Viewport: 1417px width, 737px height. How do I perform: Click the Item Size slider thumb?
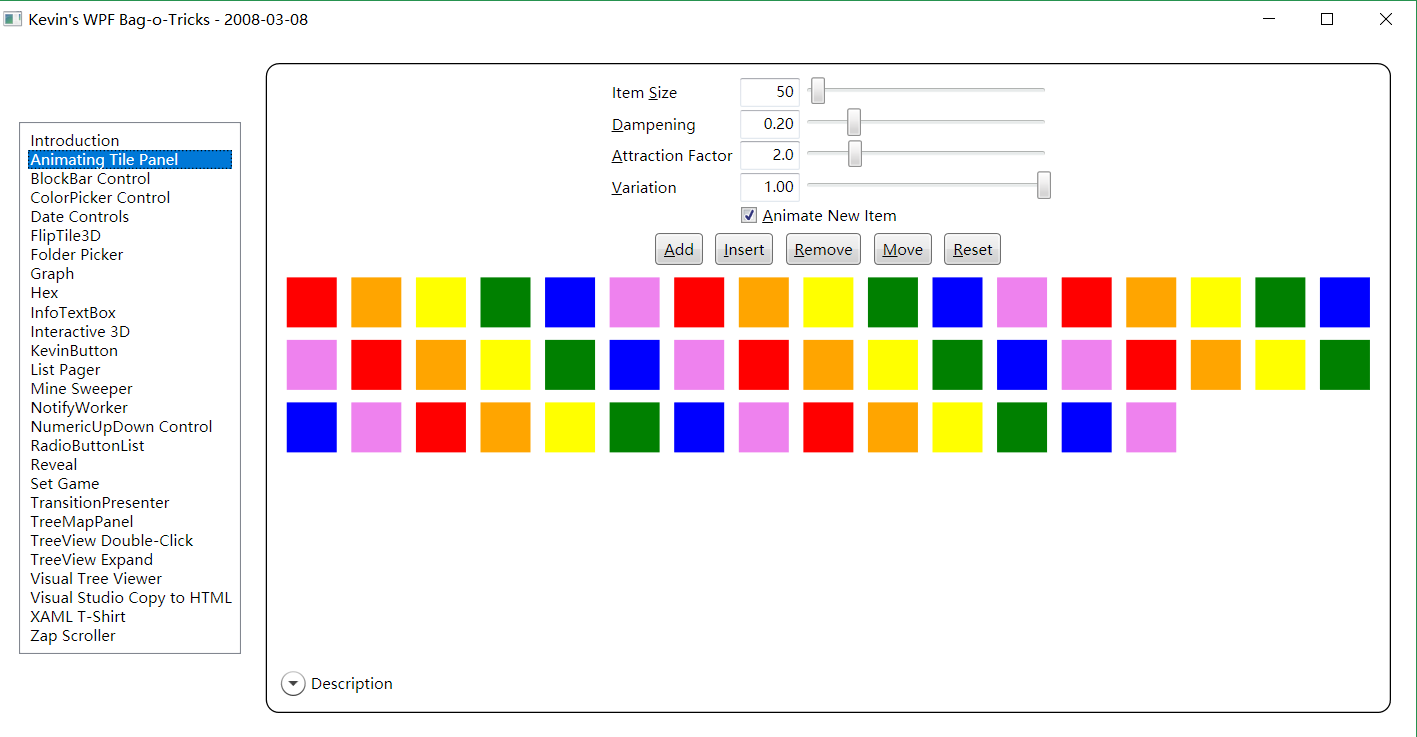(818, 92)
